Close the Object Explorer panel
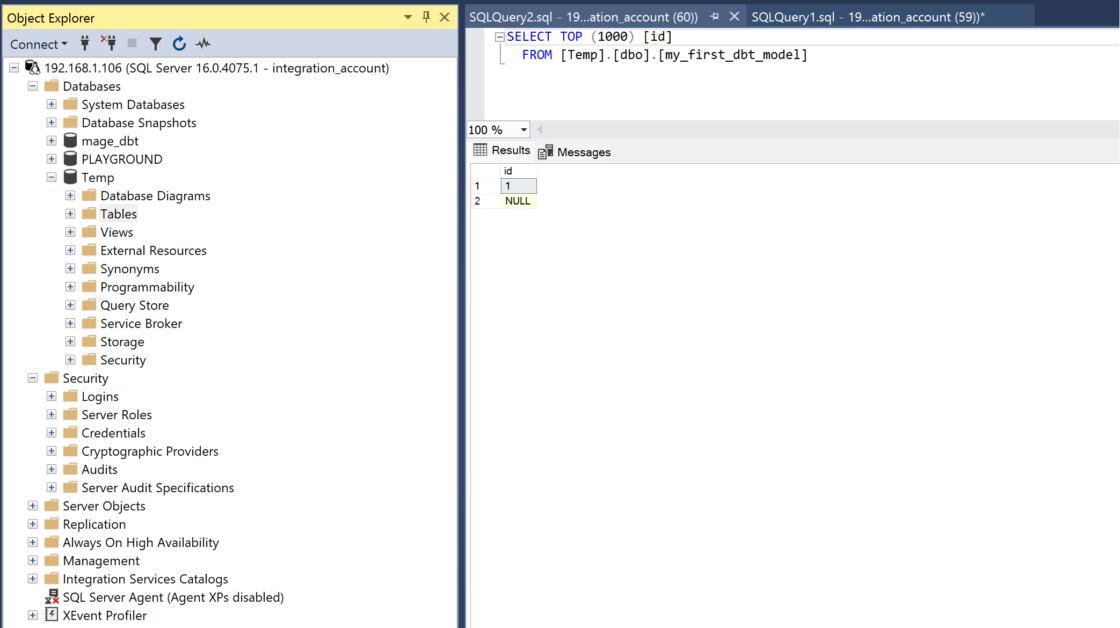Image resolution: width=1120 pixels, height=628 pixels. pyautogui.click(x=444, y=17)
